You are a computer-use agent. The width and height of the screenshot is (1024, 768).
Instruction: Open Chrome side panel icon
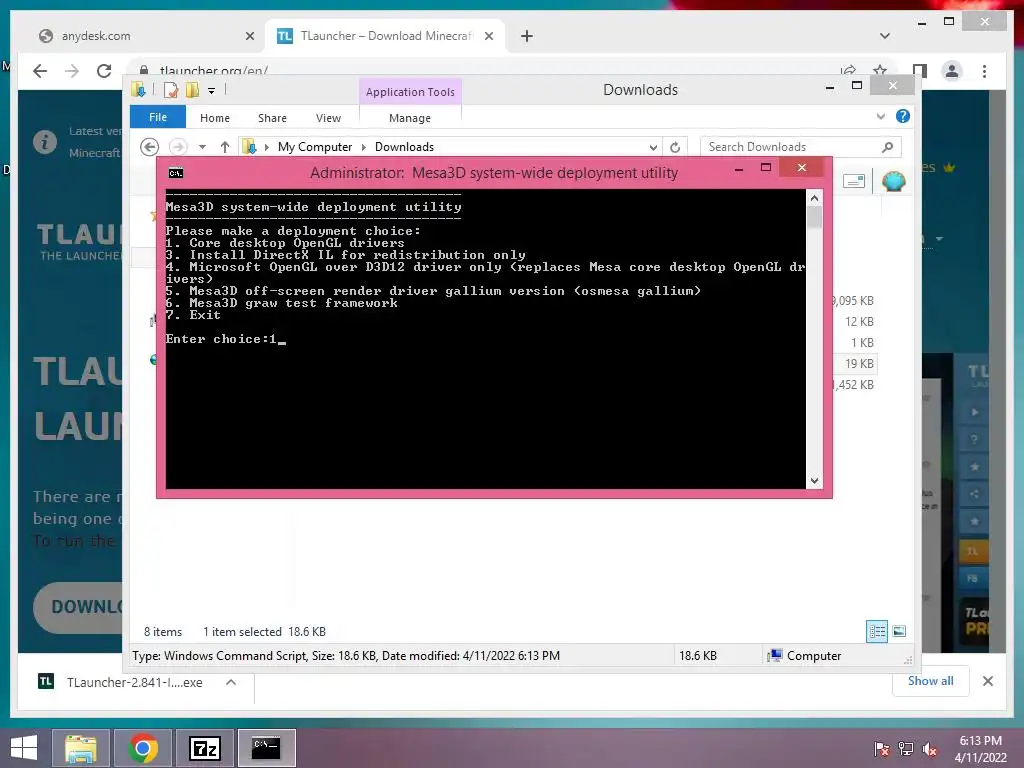[920, 71]
